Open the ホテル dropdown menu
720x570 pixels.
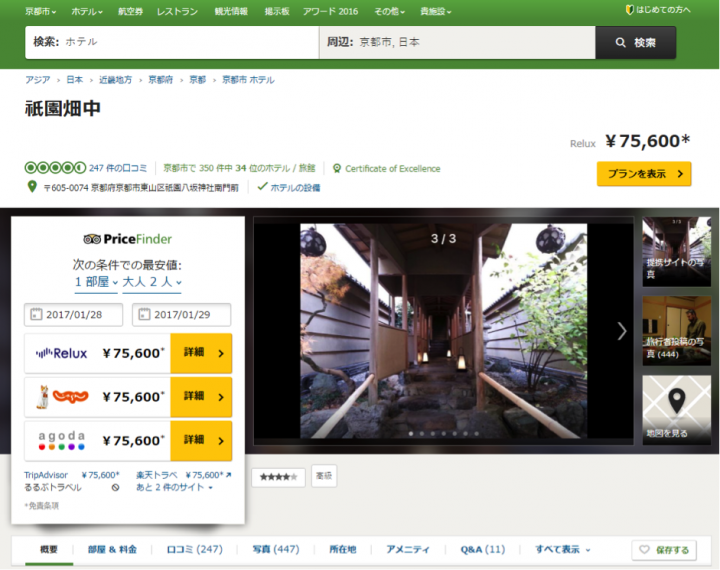pyautogui.click(x=87, y=11)
